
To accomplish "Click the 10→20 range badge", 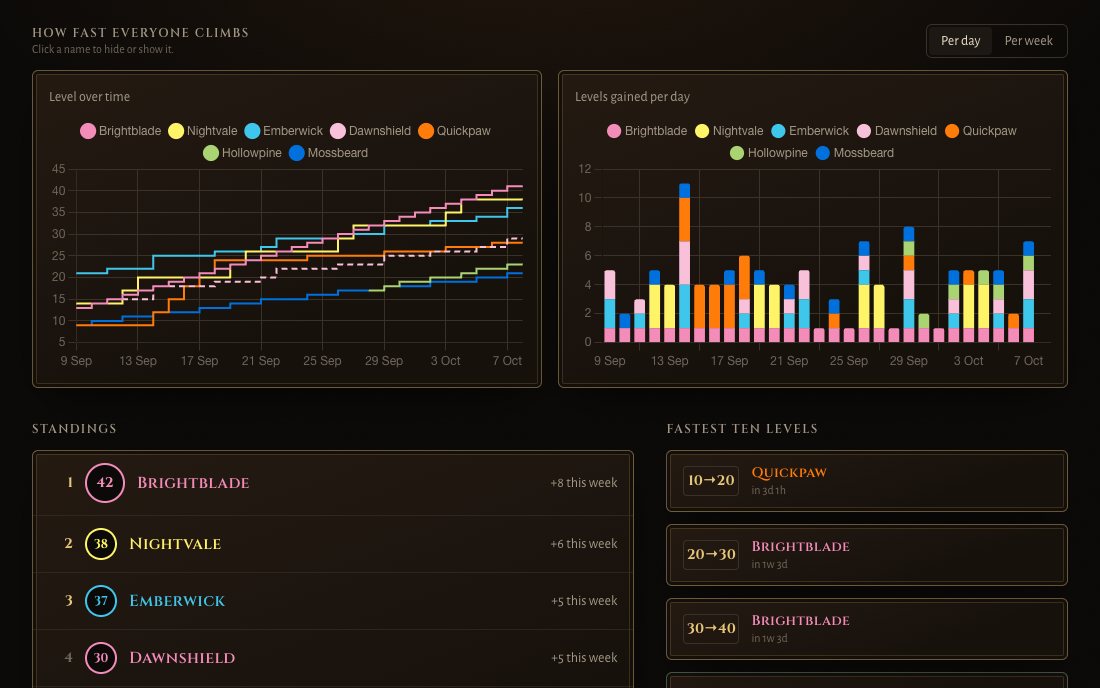I will (711, 480).
